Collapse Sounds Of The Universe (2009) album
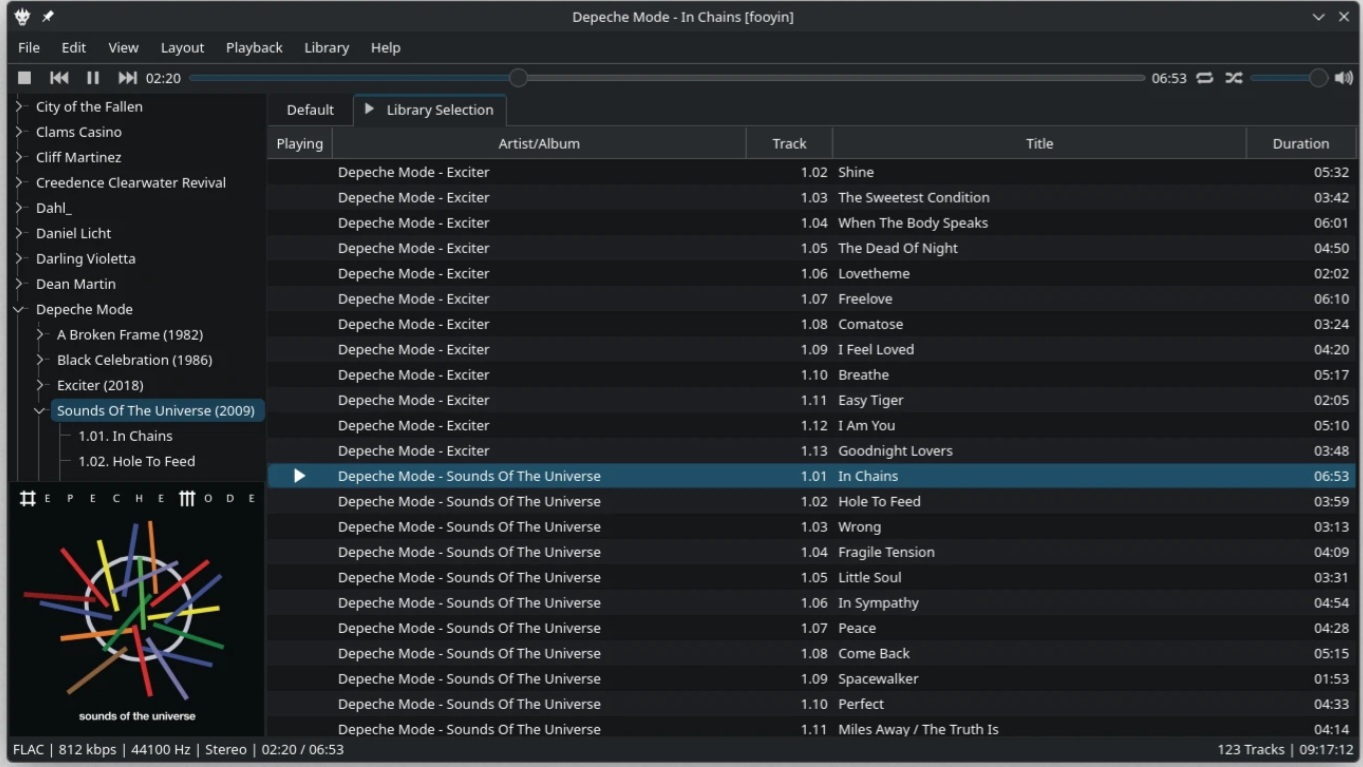This screenshot has height=767, width=1363. 40,410
